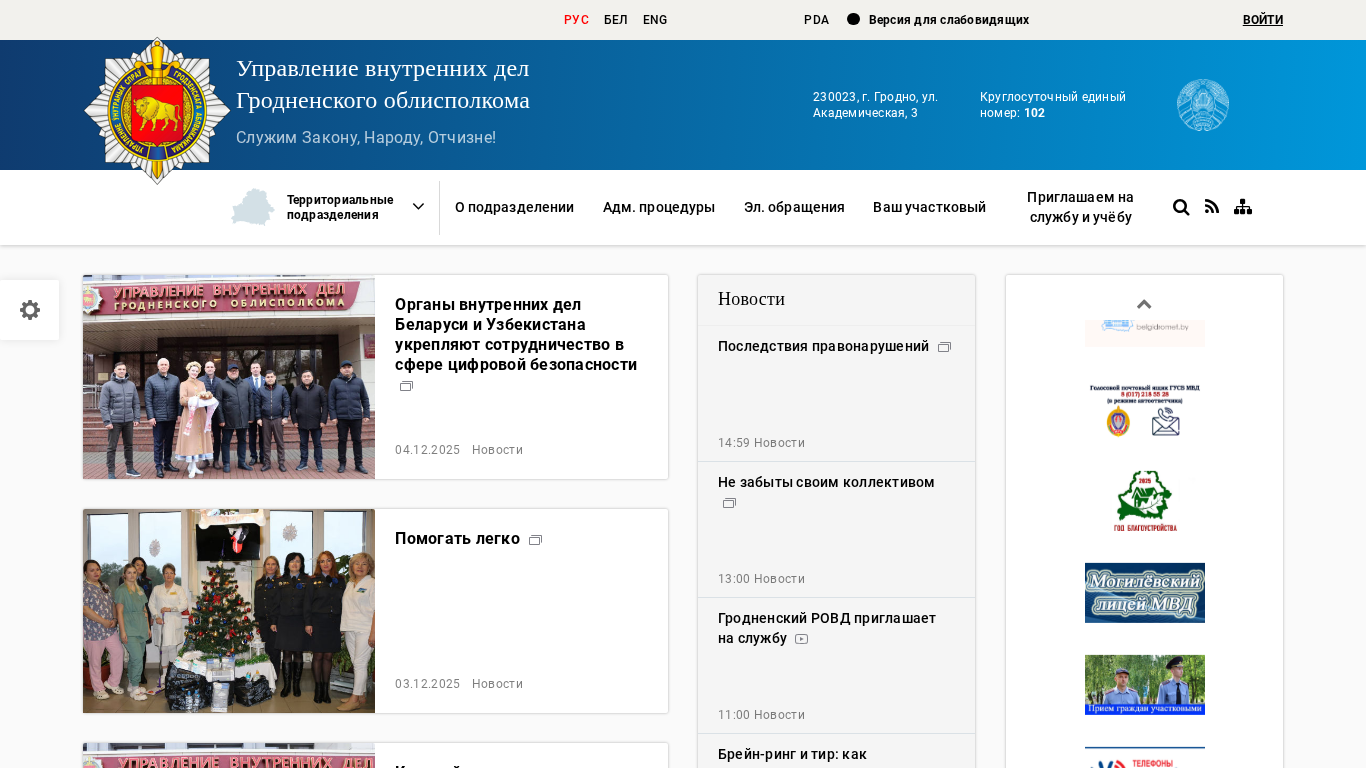
Task: Open the Эл. обращения menu
Action: 794,207
